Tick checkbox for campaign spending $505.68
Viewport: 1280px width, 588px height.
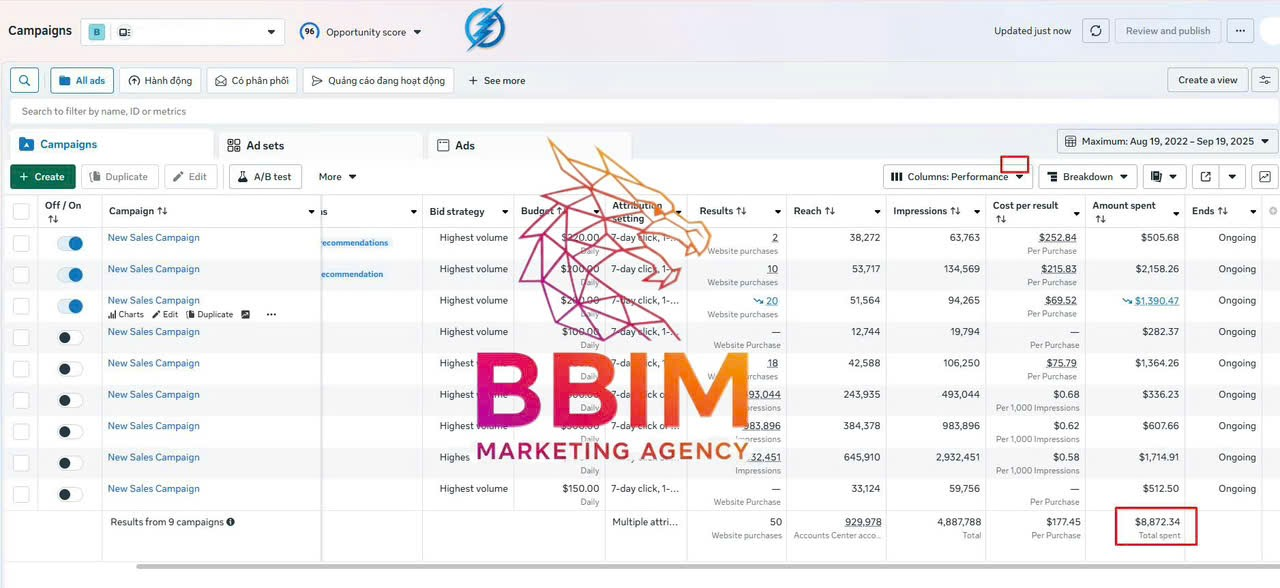pyautogui.click(x=21, y=243)
